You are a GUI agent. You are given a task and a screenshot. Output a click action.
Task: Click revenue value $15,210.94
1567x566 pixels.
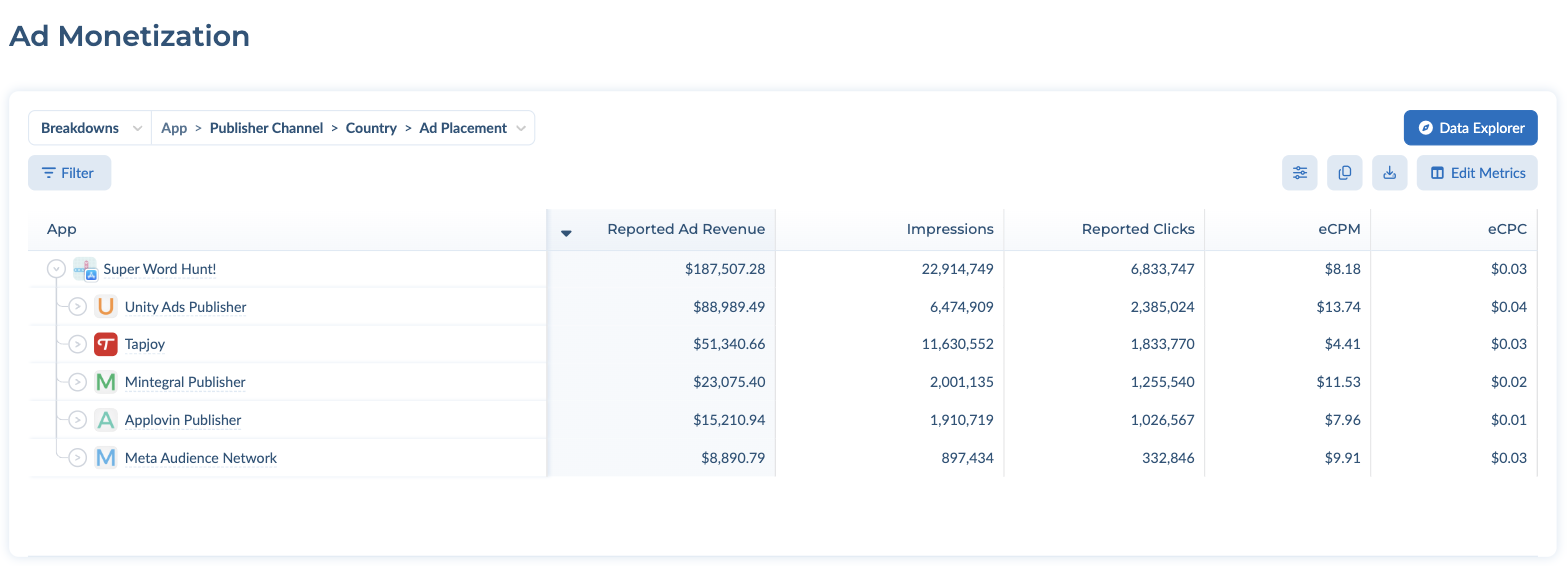coord(729,420)
